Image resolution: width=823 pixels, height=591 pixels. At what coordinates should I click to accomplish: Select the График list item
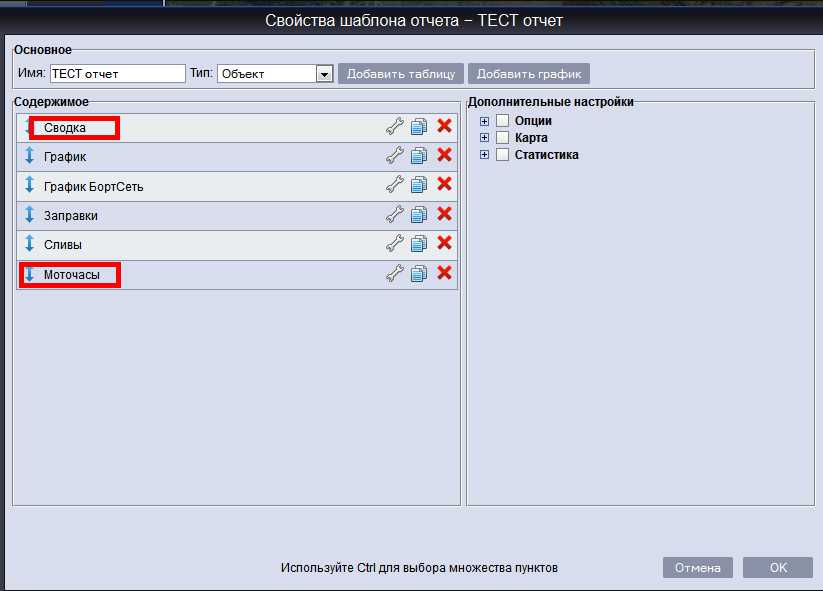(237, 157)
